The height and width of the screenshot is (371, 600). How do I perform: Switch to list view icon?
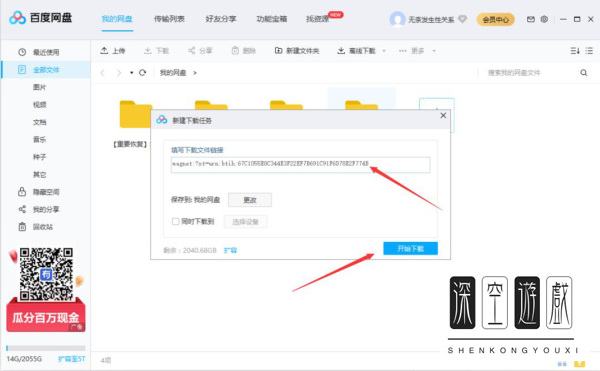pyautogui.click(x=589, y=50)
